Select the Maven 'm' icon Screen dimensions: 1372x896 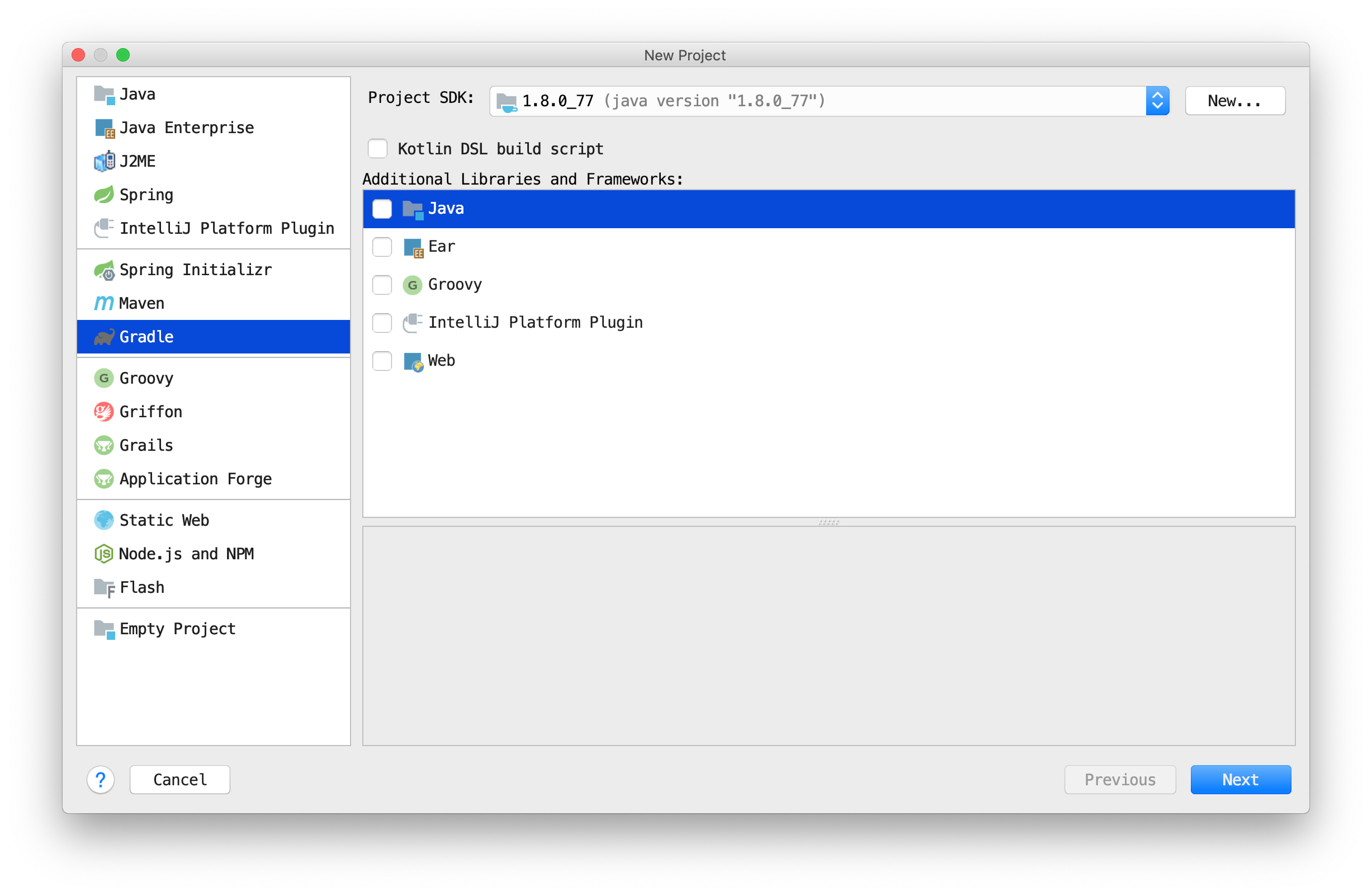pos(105,303)
